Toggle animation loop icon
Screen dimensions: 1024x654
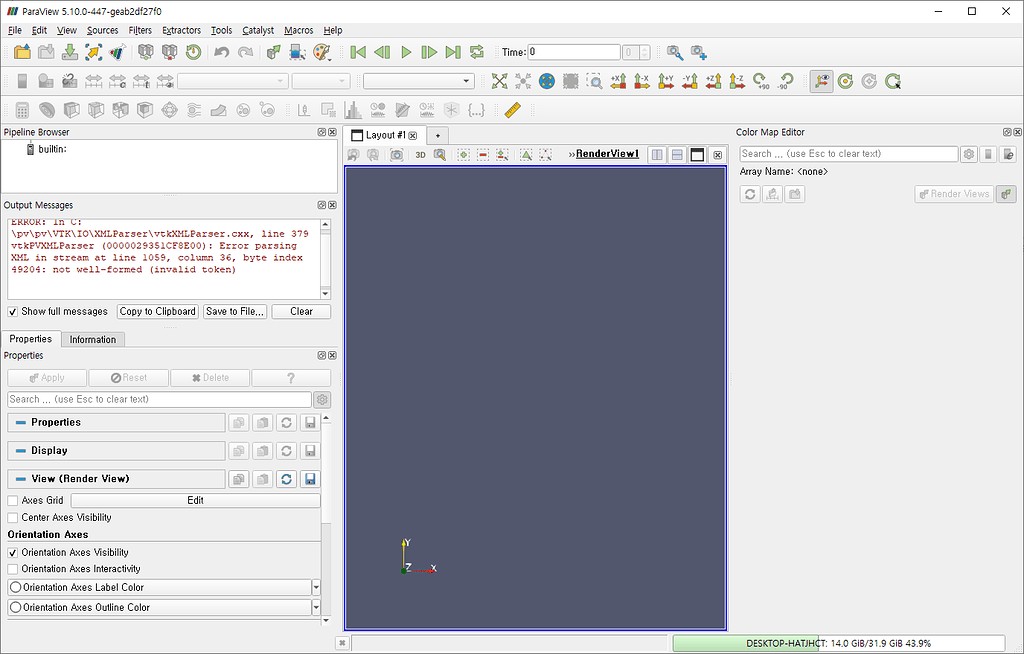(x=477, y=52)
